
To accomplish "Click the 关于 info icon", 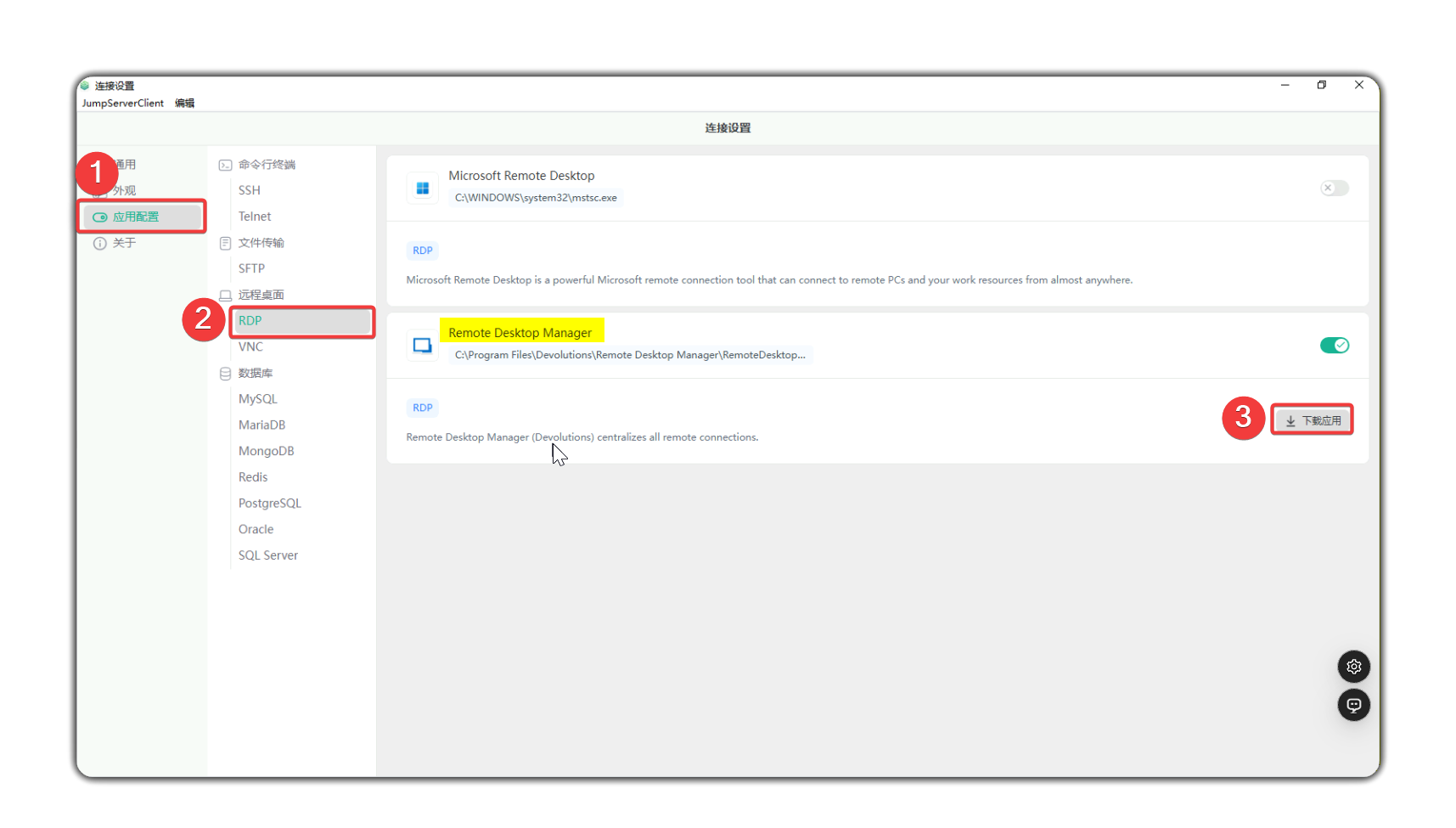I will click(x=100, y=244).
